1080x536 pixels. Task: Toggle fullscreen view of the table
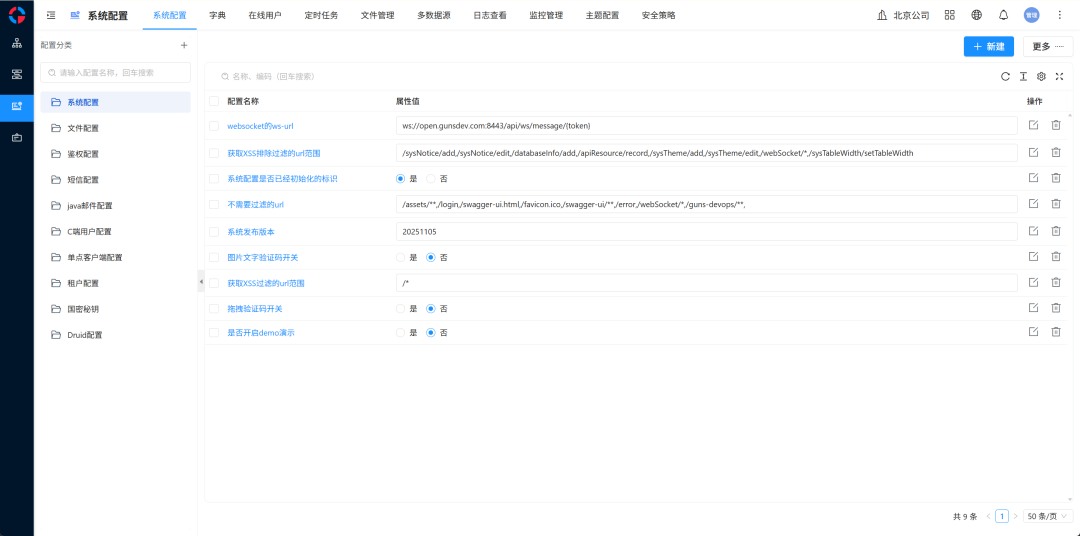coord(1059,76)
